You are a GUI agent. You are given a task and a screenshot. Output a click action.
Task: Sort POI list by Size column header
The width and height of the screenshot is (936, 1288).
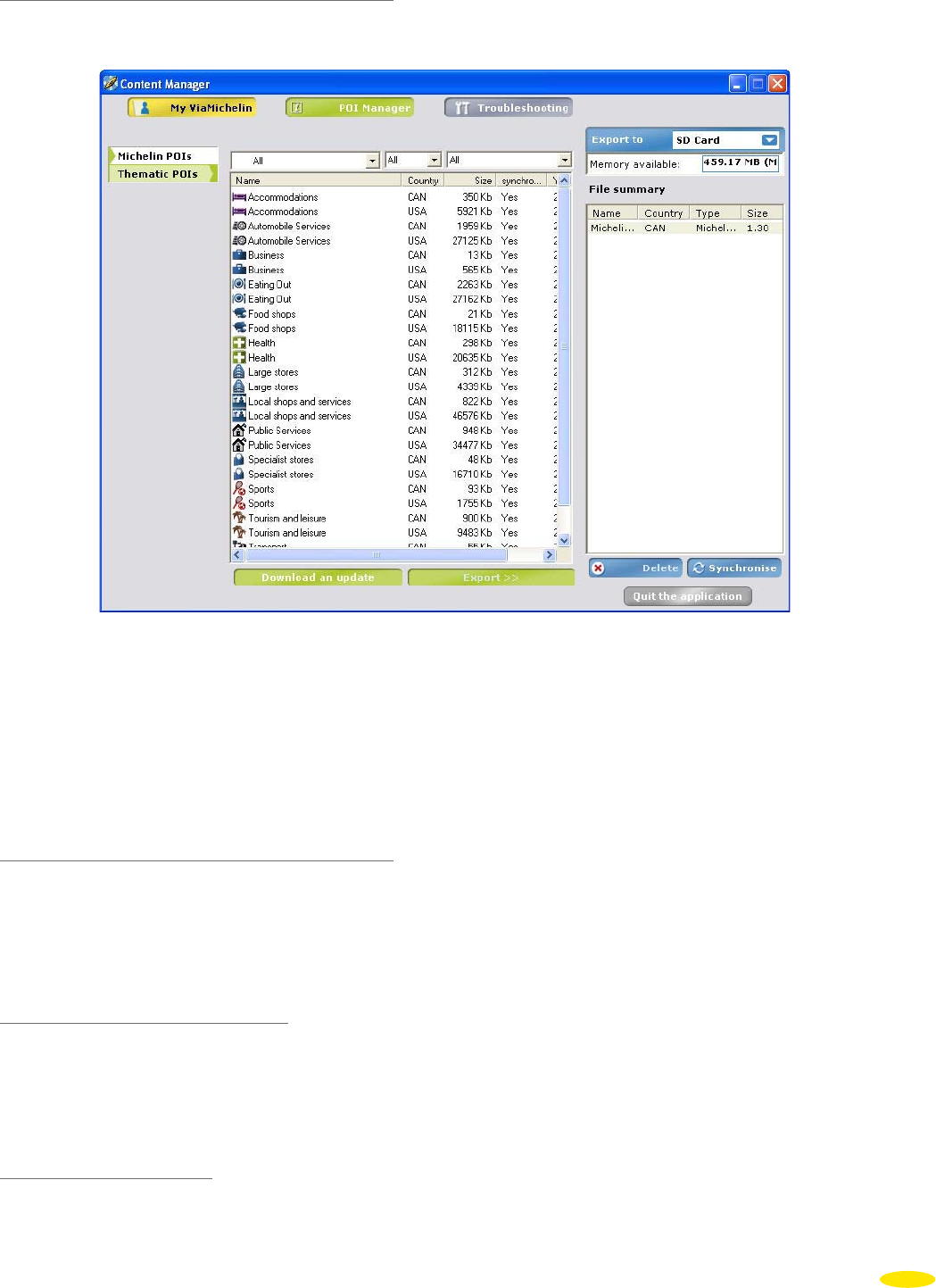[x=469, y=180]
